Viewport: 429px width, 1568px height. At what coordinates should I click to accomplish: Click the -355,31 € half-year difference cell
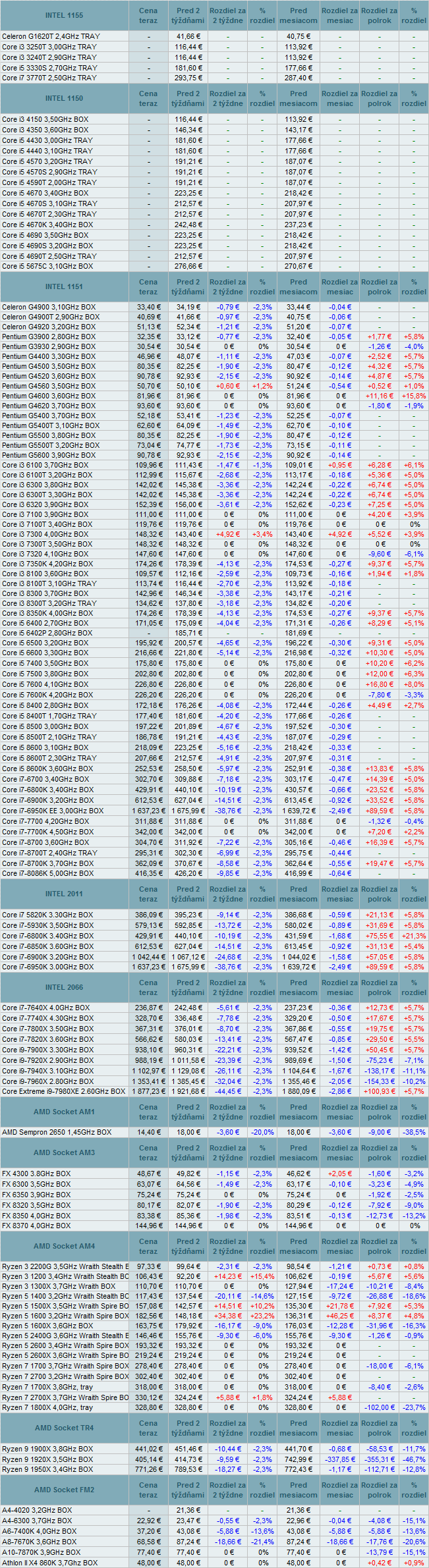[380, 1459]
